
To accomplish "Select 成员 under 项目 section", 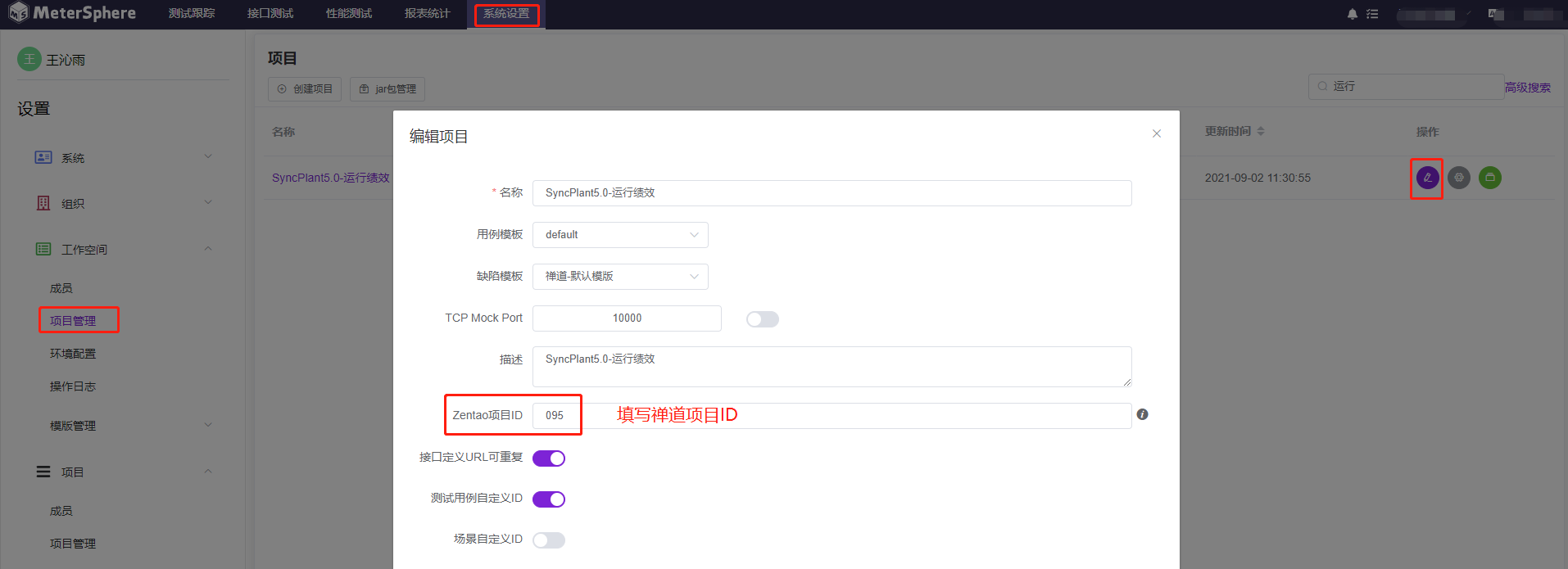I will coord(61,511).
